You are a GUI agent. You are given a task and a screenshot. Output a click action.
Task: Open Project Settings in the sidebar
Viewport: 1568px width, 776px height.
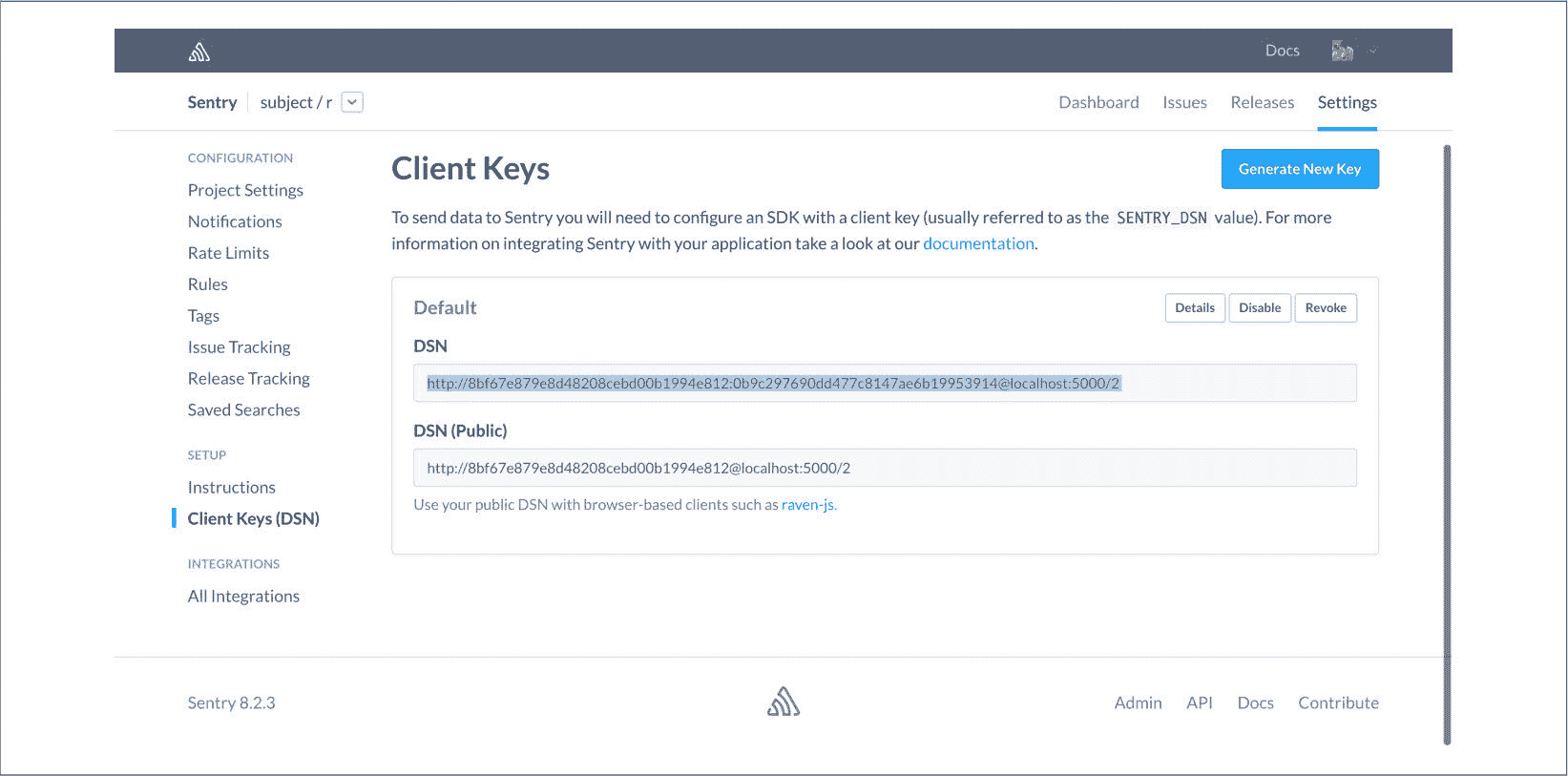[x=245, y=190]
